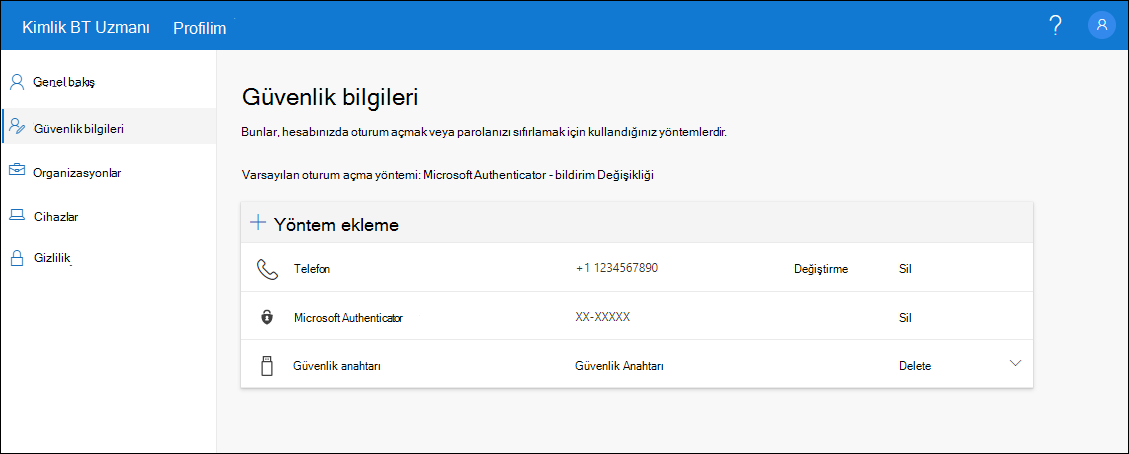Click the plus icon beside Yöntem ekleme
This screenshot has width=1129, height=454.
pos(258,222)
